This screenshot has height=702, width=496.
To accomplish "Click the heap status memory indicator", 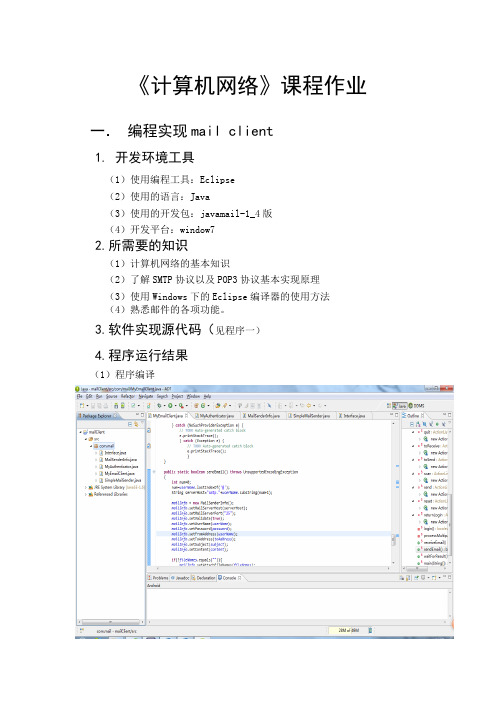I will coord(348,630).
